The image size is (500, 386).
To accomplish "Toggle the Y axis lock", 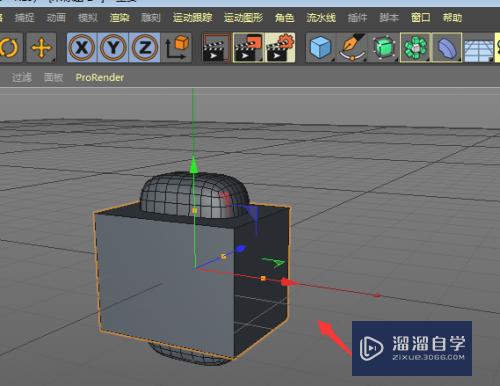I will [x=113, y=48].
